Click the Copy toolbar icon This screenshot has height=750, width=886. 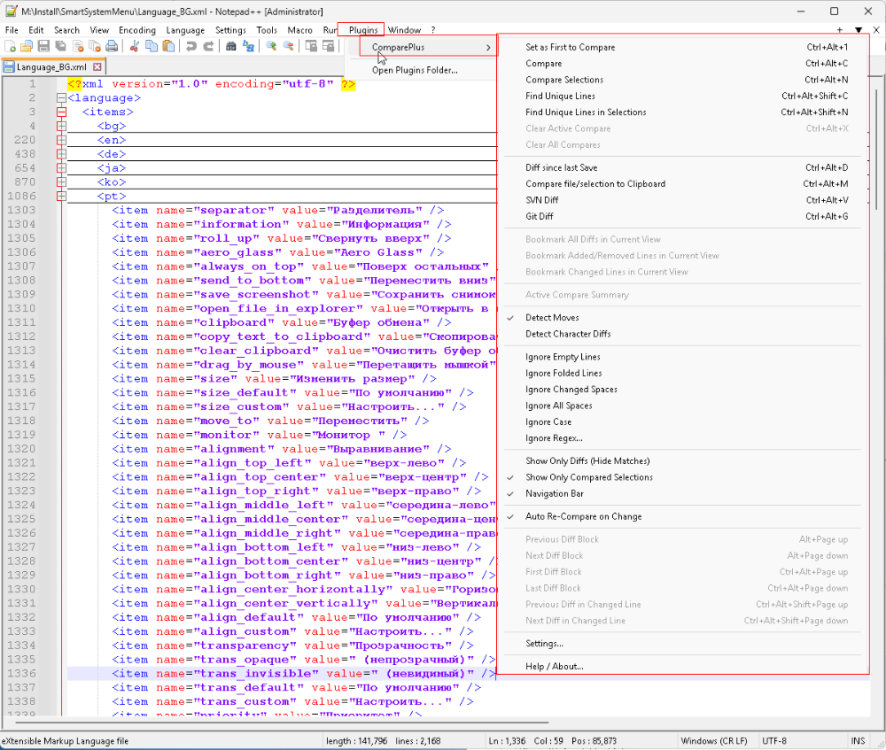coord(151,46)
